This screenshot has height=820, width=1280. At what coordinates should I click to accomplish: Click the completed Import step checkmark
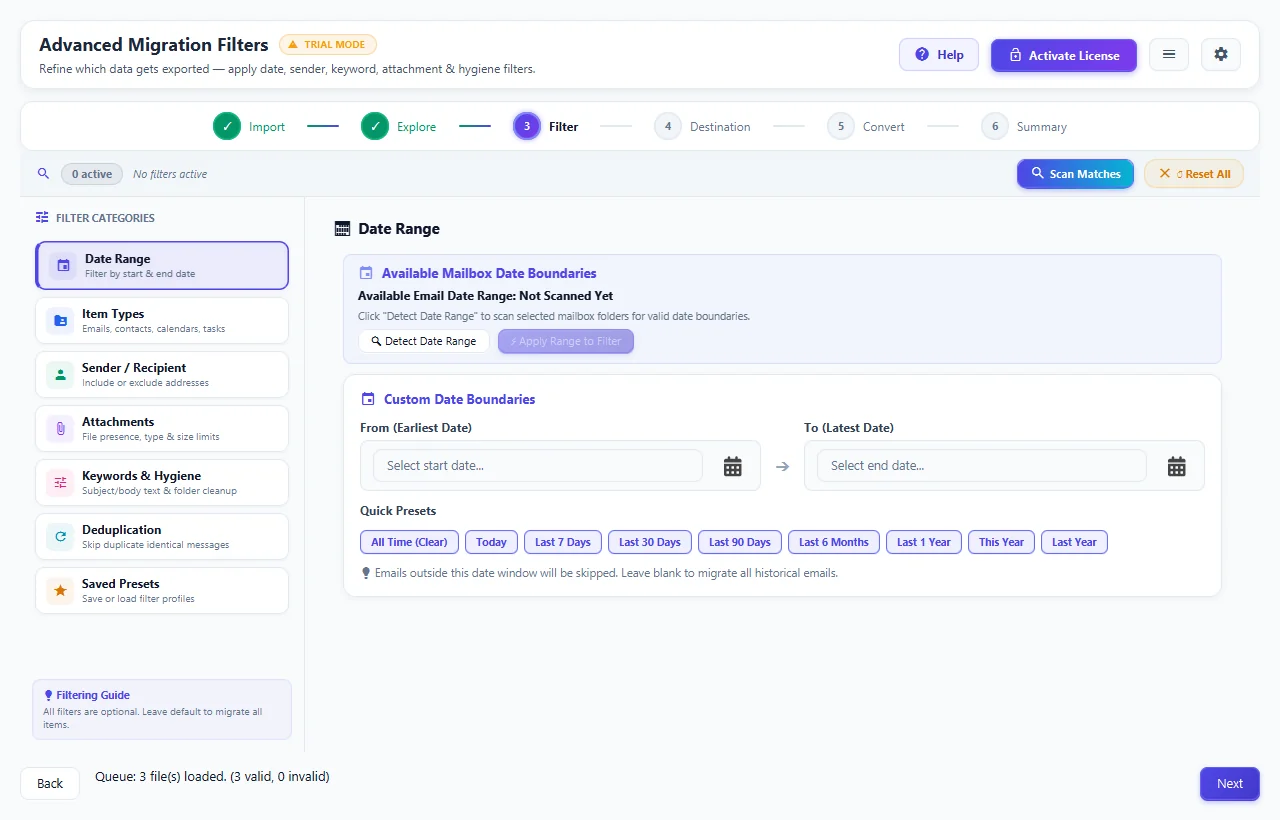(227, 127)
